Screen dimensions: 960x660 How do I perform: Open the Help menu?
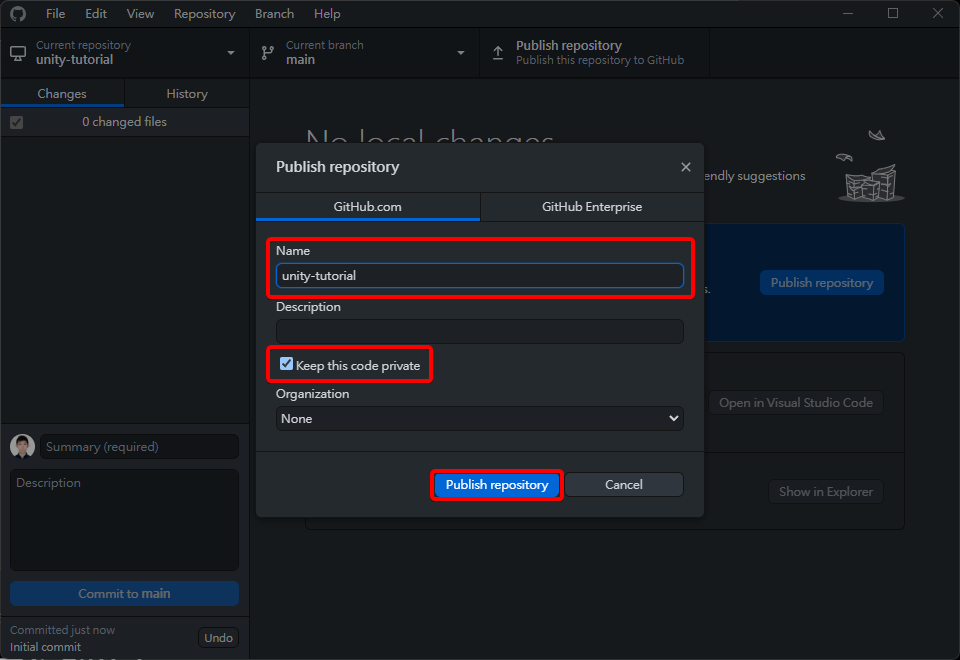click(x=327, y=13)
